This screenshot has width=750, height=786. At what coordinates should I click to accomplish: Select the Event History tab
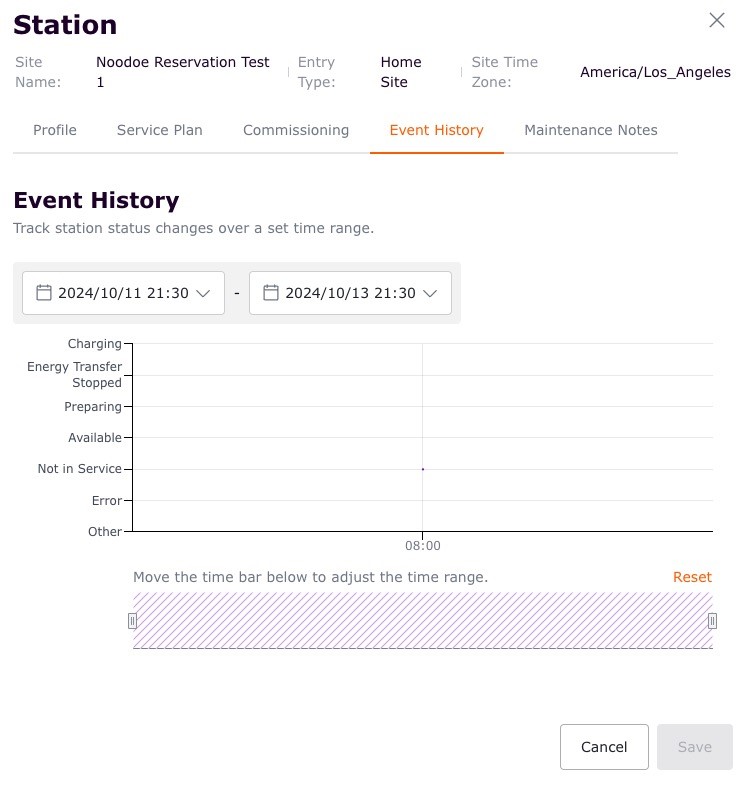point(436,130)
